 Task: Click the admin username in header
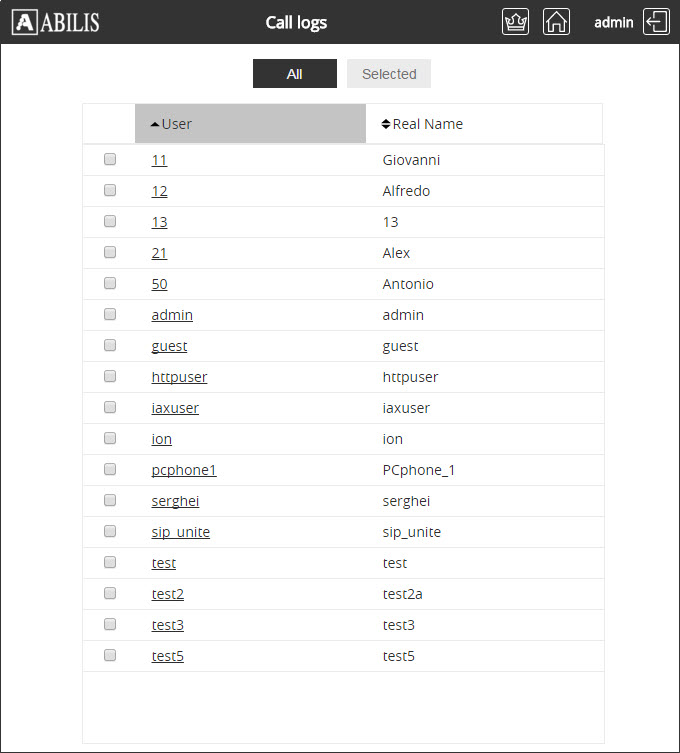(614, 23)
